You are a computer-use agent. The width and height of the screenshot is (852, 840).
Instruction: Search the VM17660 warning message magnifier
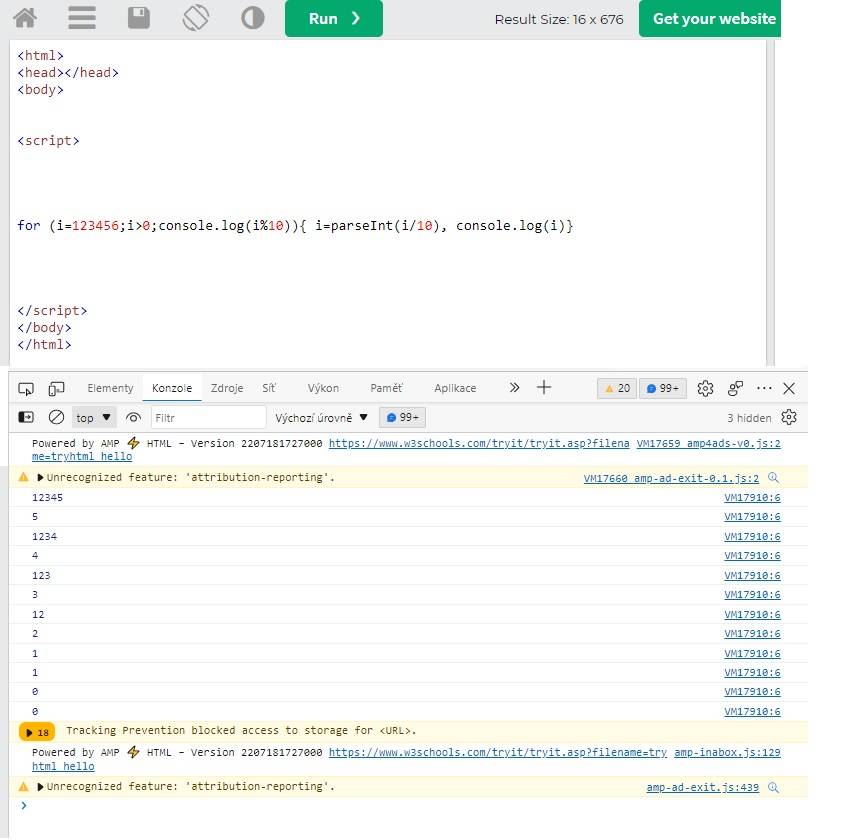[x=773, y=478]
